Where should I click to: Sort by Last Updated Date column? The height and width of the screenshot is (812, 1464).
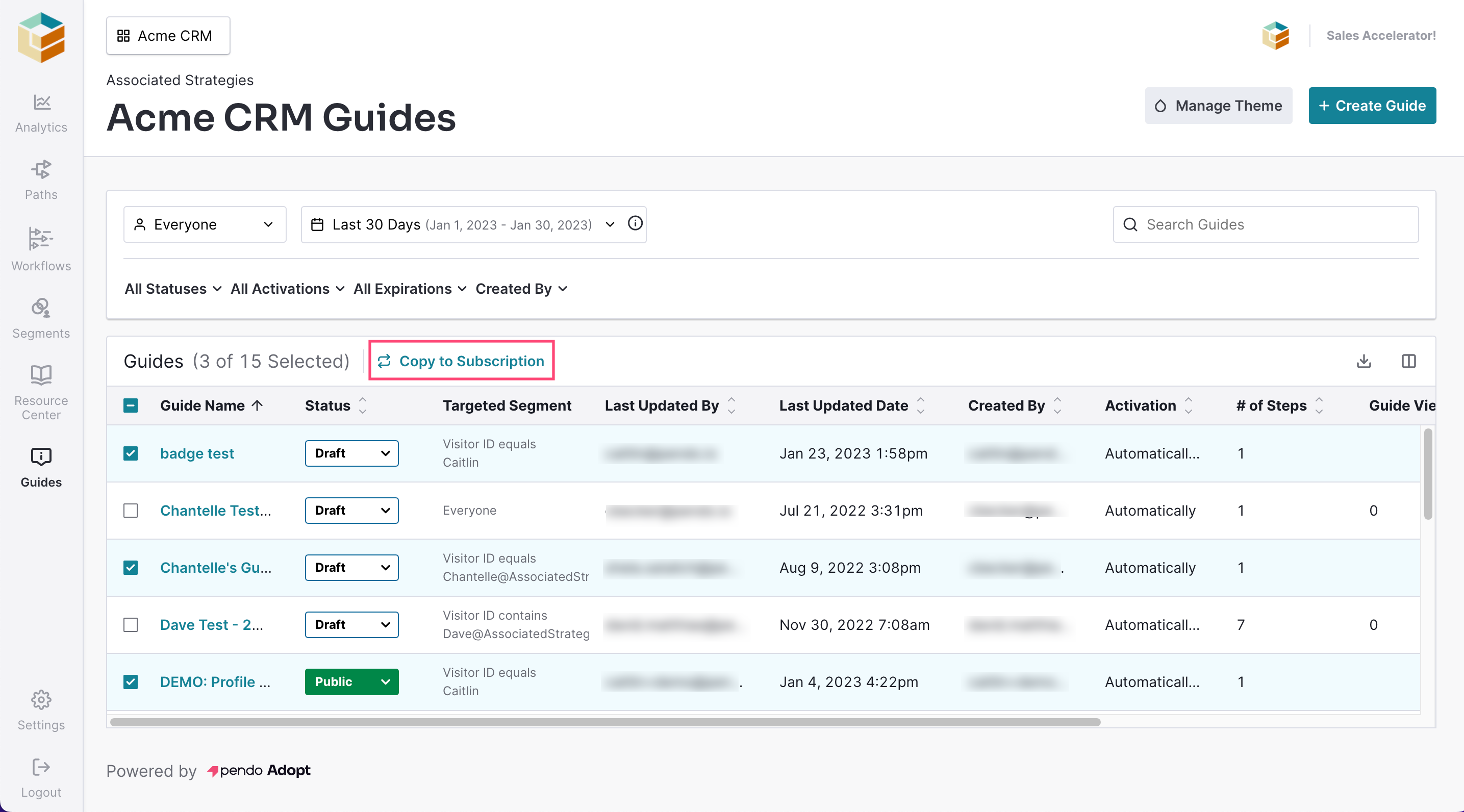(921, 405)
